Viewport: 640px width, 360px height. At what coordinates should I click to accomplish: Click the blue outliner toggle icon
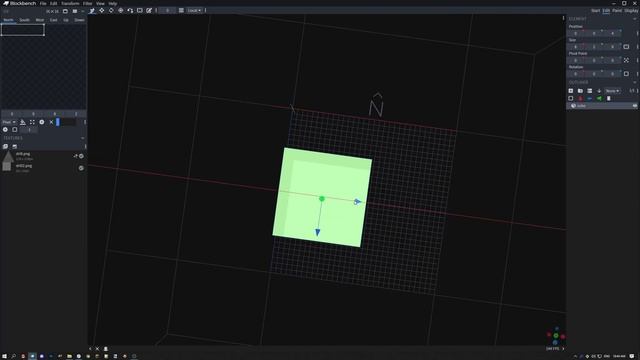590,98
